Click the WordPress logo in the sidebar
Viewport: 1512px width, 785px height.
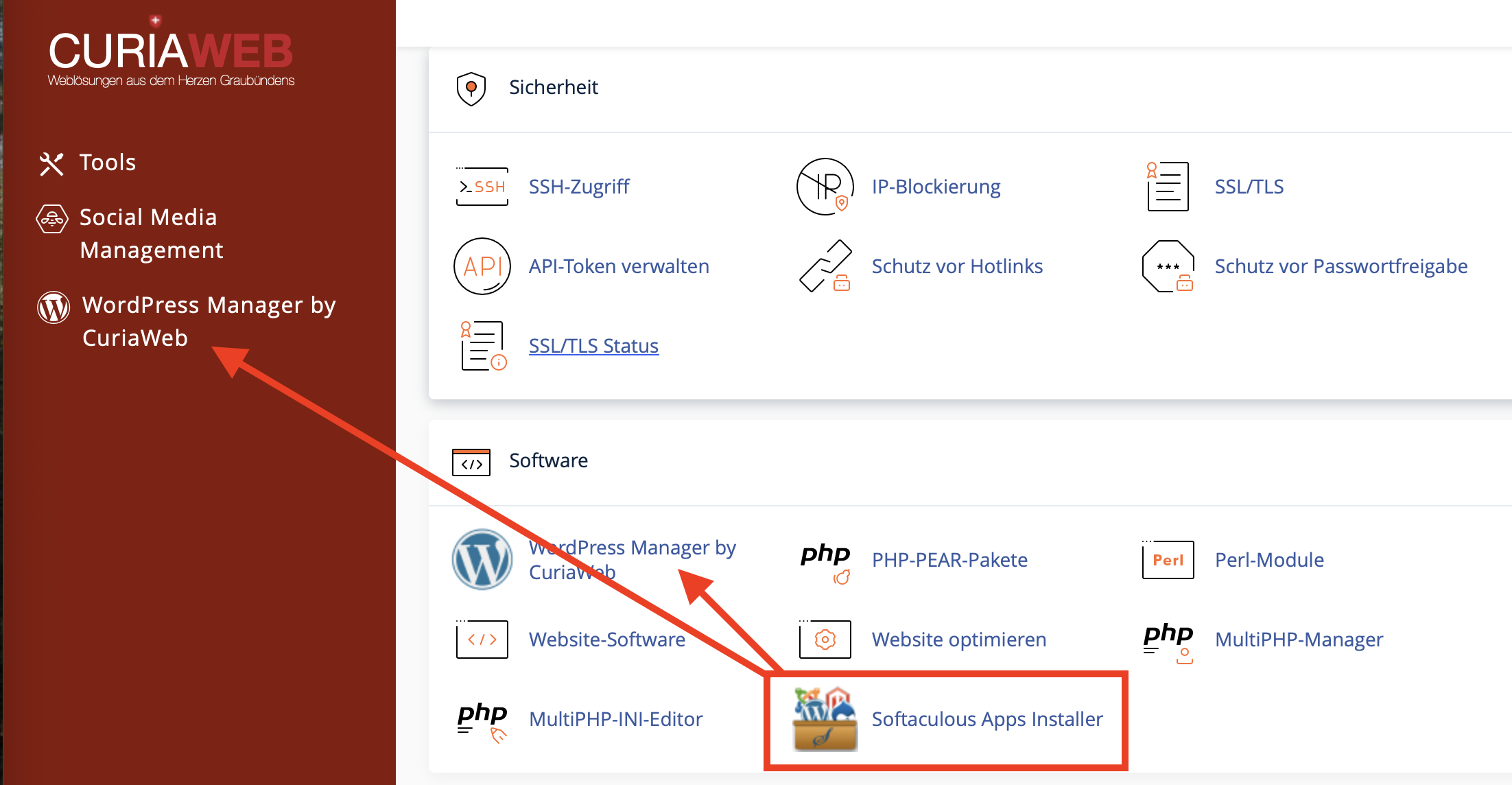click(54, 307)
